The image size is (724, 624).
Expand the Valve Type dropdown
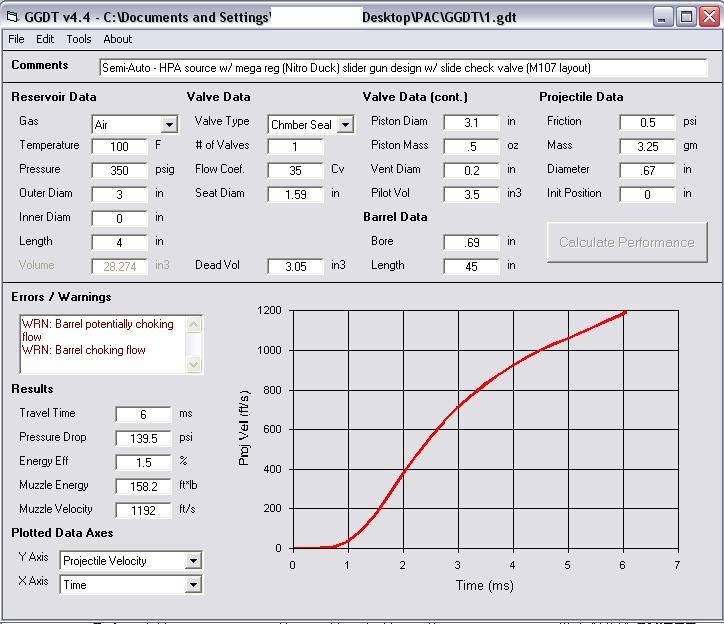(x=345, y=125)
